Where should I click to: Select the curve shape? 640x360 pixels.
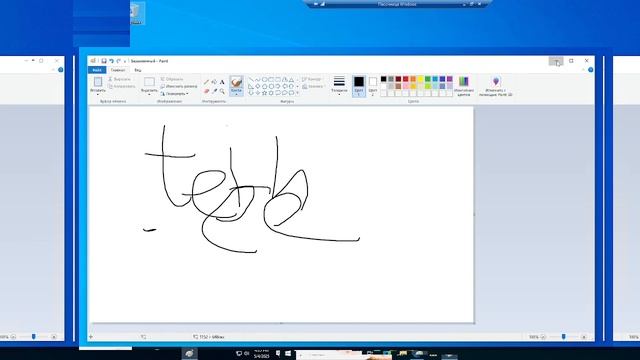pyautogui.click(x=258, y=80)
